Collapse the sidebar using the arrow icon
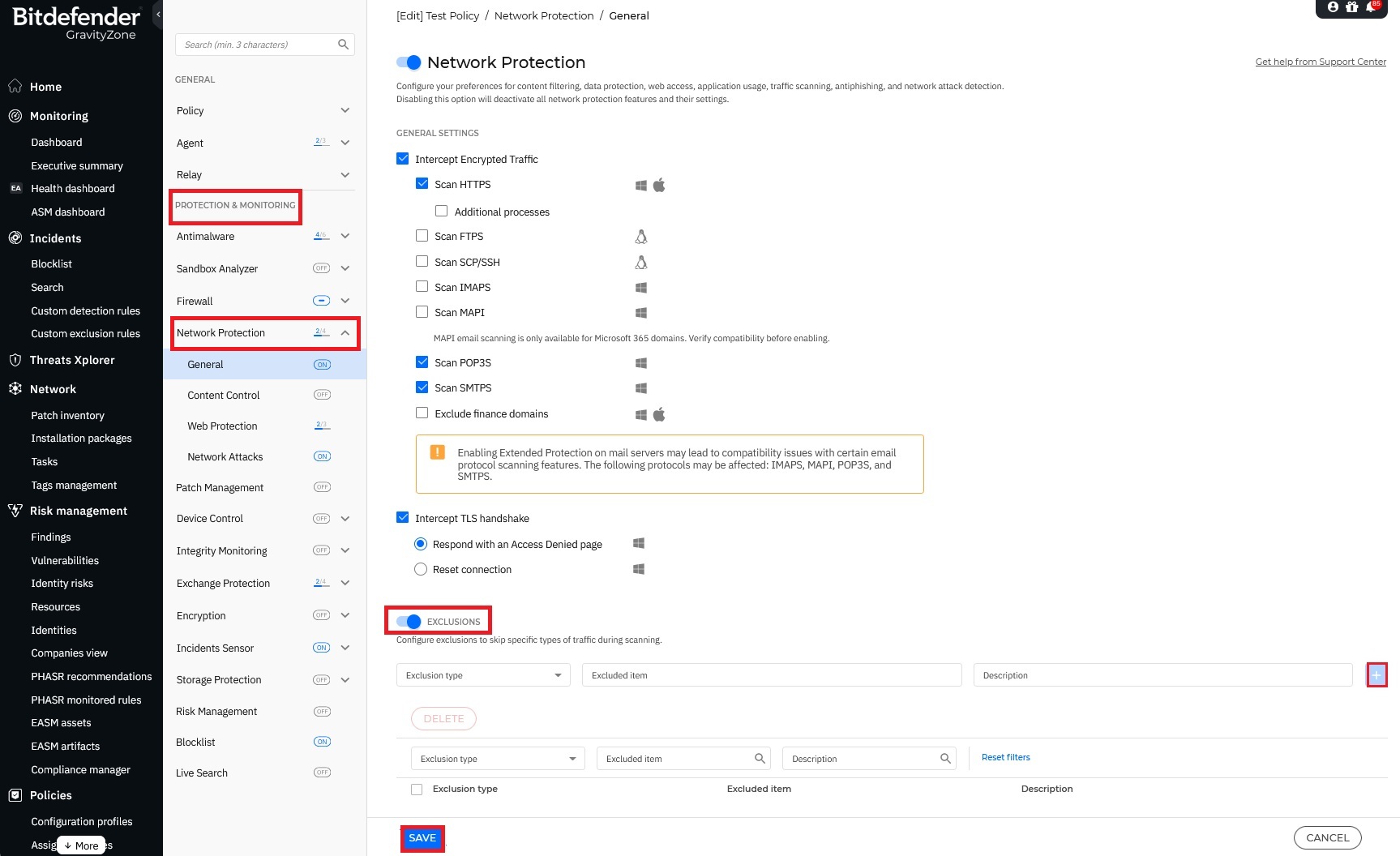This screenshot has height=856, width=1400. pos(158,14)
